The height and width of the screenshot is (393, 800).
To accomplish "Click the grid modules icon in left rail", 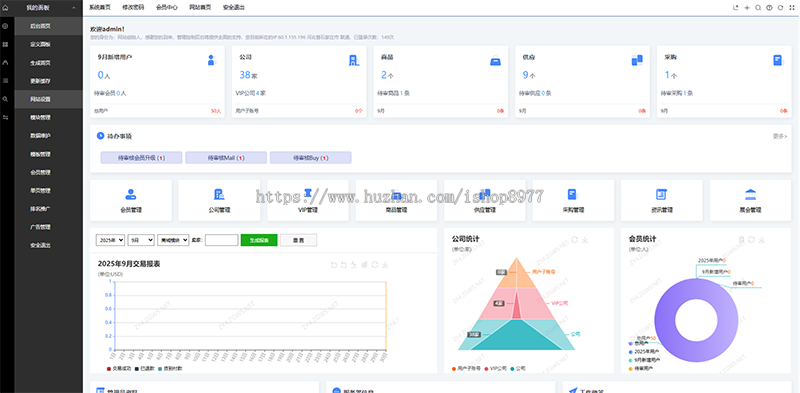I will click(5, 44).
